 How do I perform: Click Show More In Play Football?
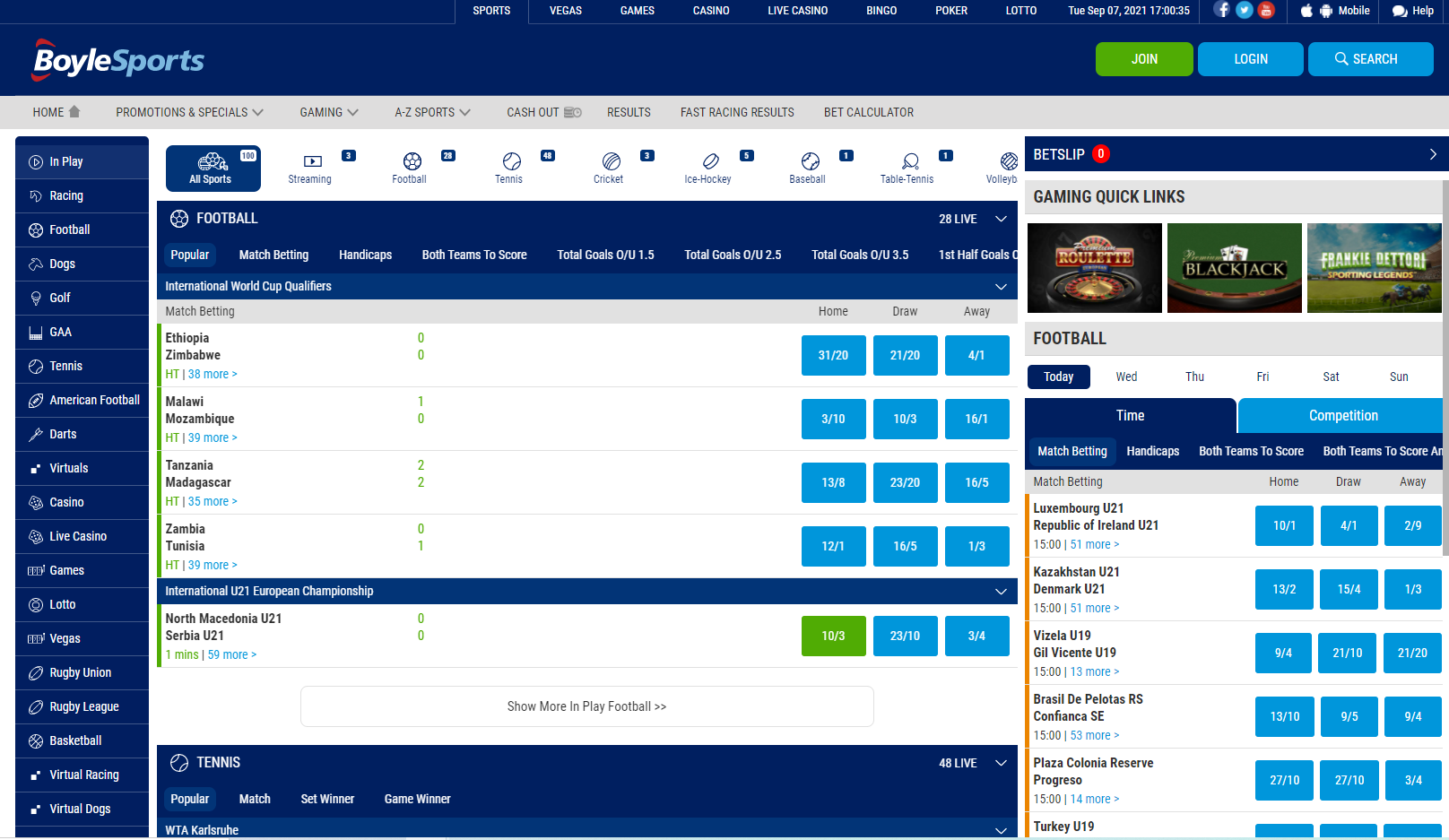click(x=587, y=706)
